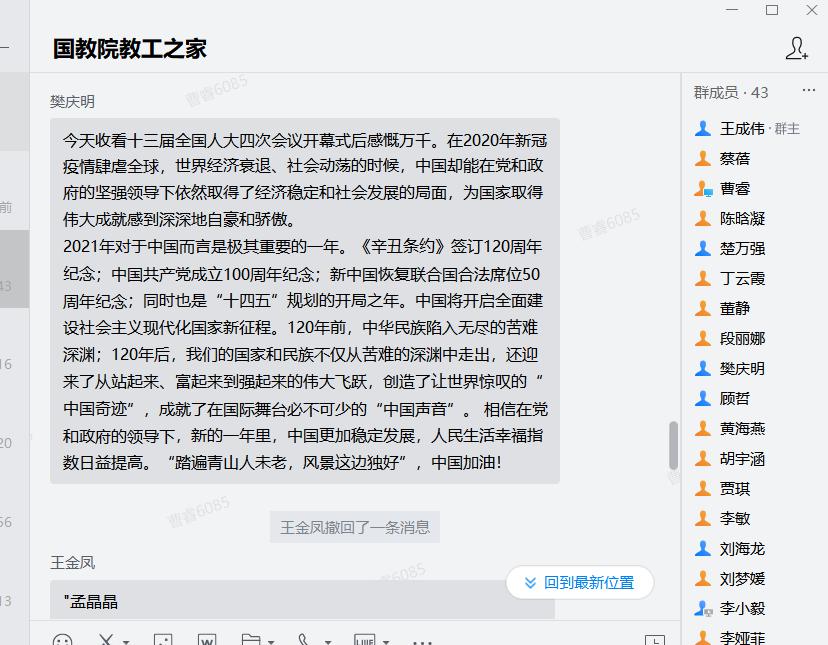The height and width of the screenshot is (645, 828).
Task: Select member 曹睿 from the list
Action: pos(734,188)
